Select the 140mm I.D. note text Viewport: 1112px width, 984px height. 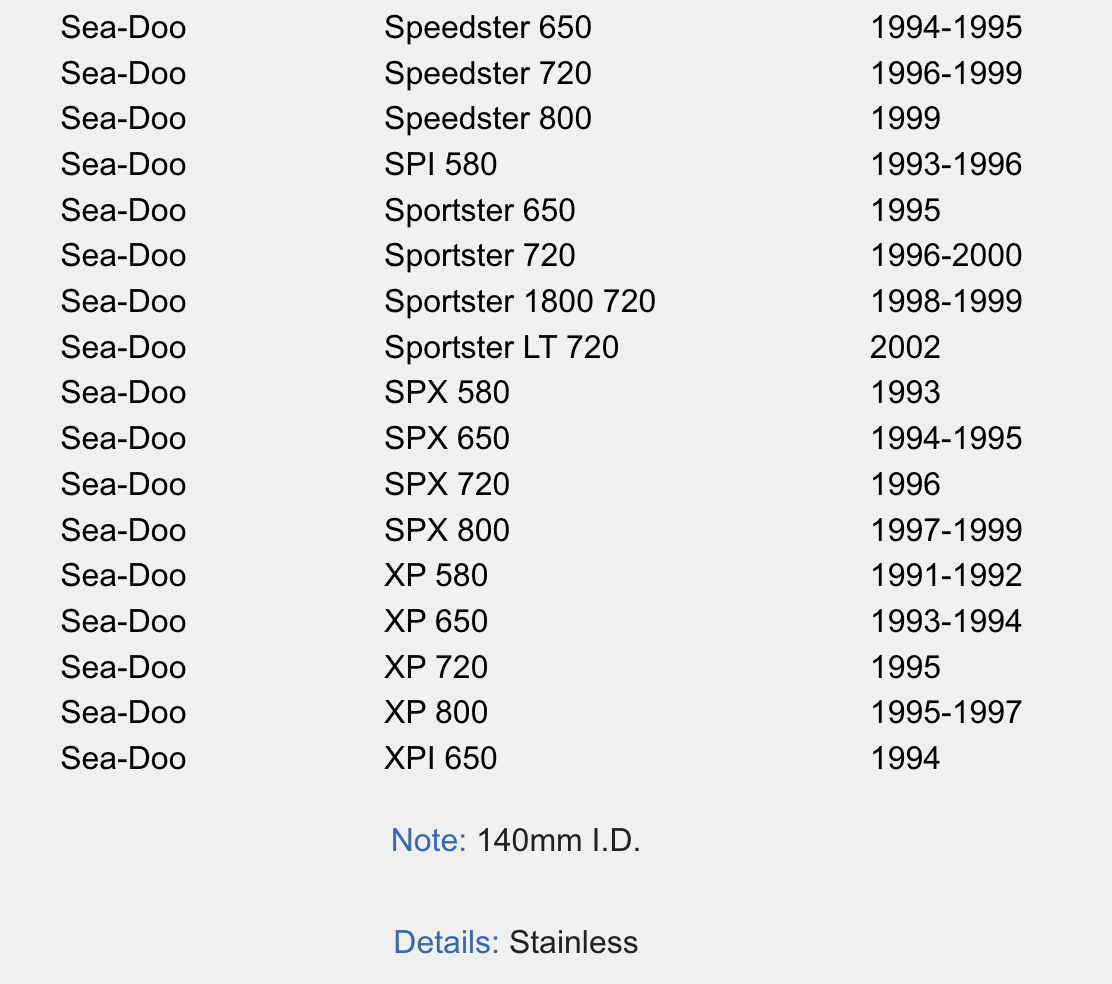(x=558, y=841)
